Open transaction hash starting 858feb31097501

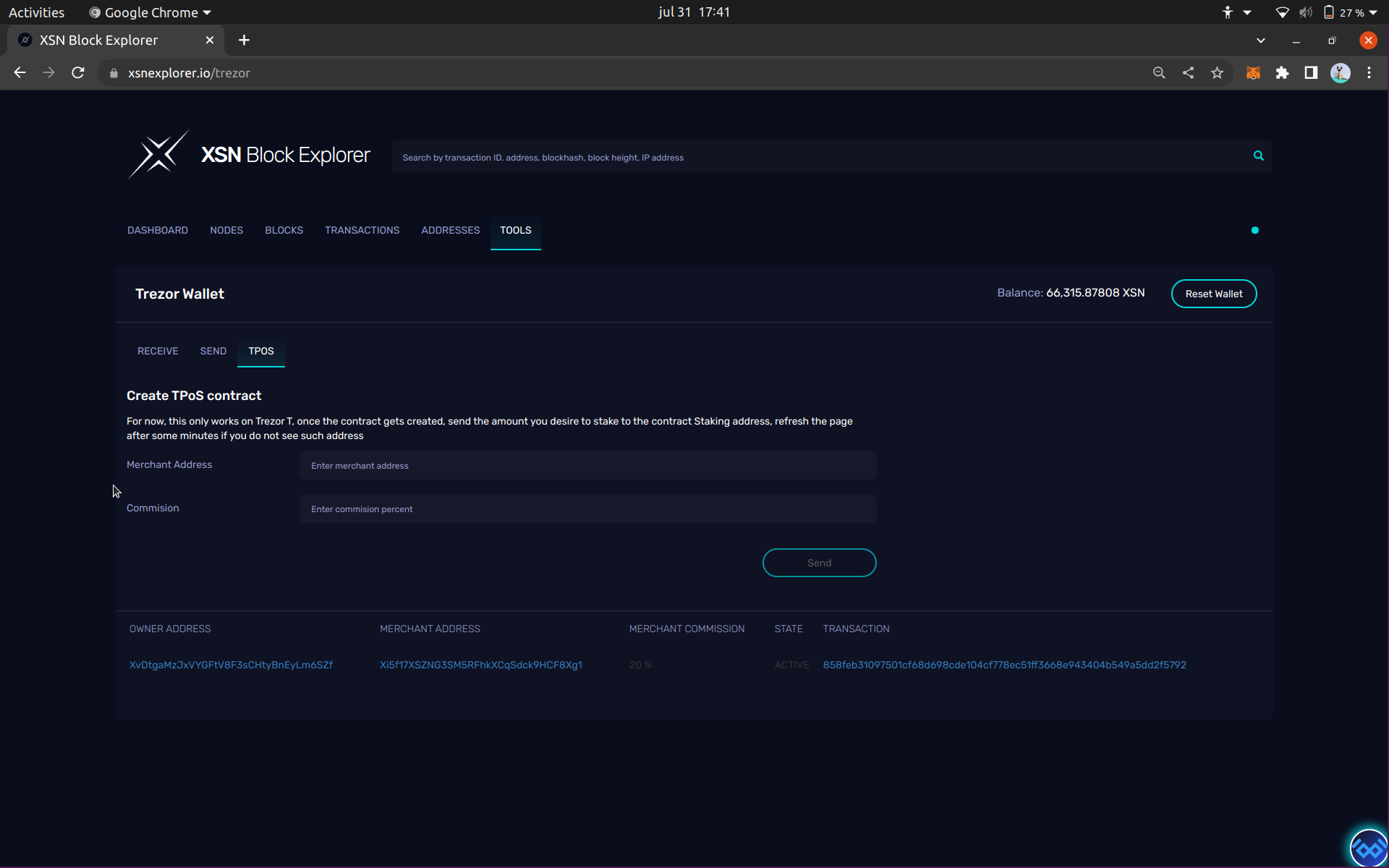1004,665
